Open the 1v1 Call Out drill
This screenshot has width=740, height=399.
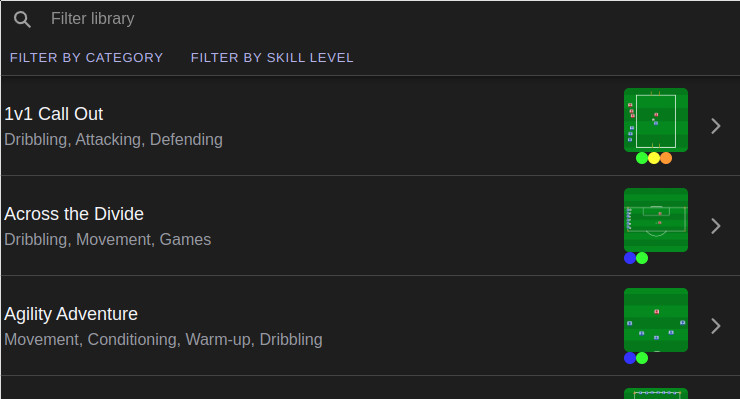[370, 126]
